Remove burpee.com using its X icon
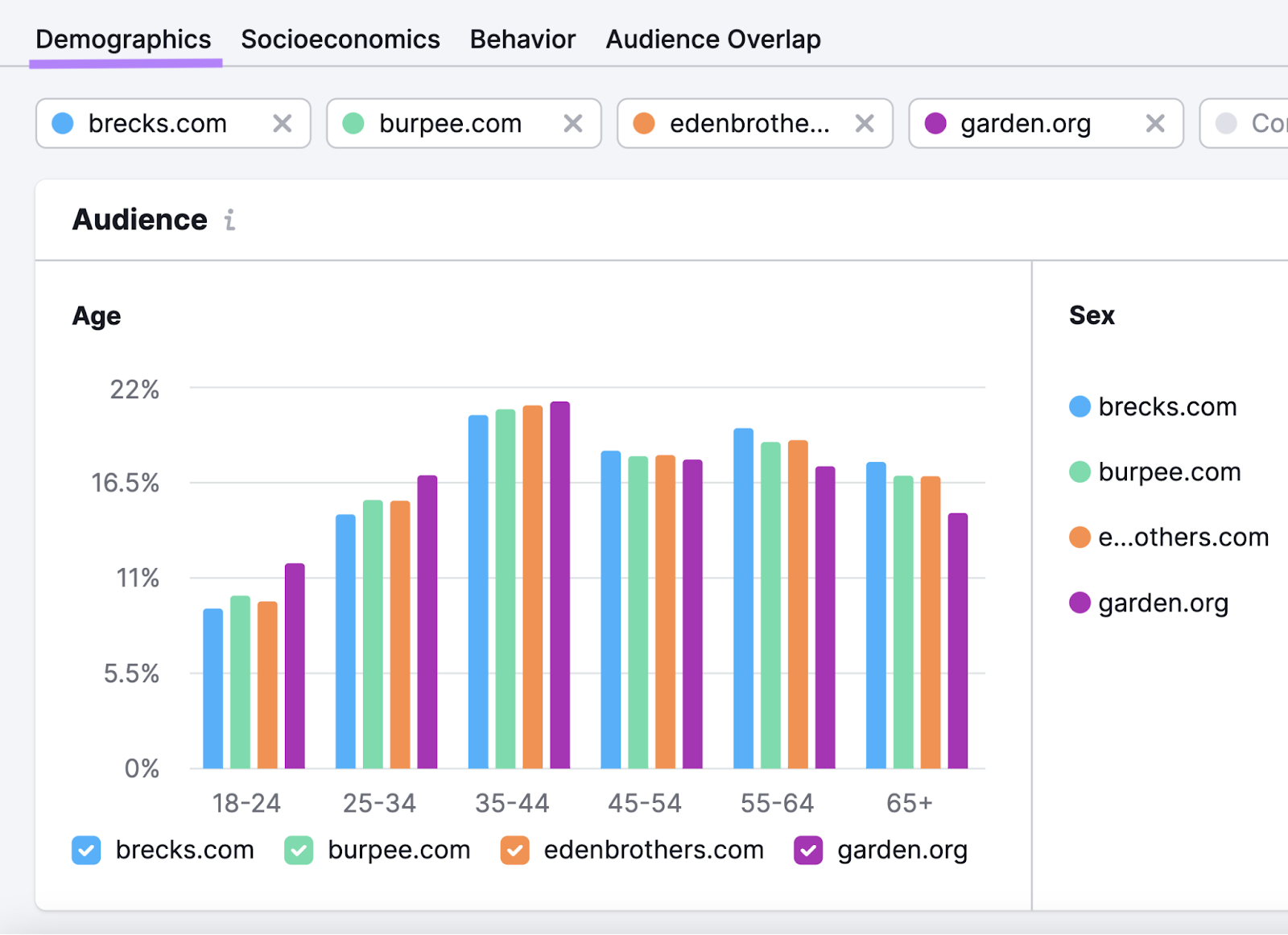 [572, 124]
